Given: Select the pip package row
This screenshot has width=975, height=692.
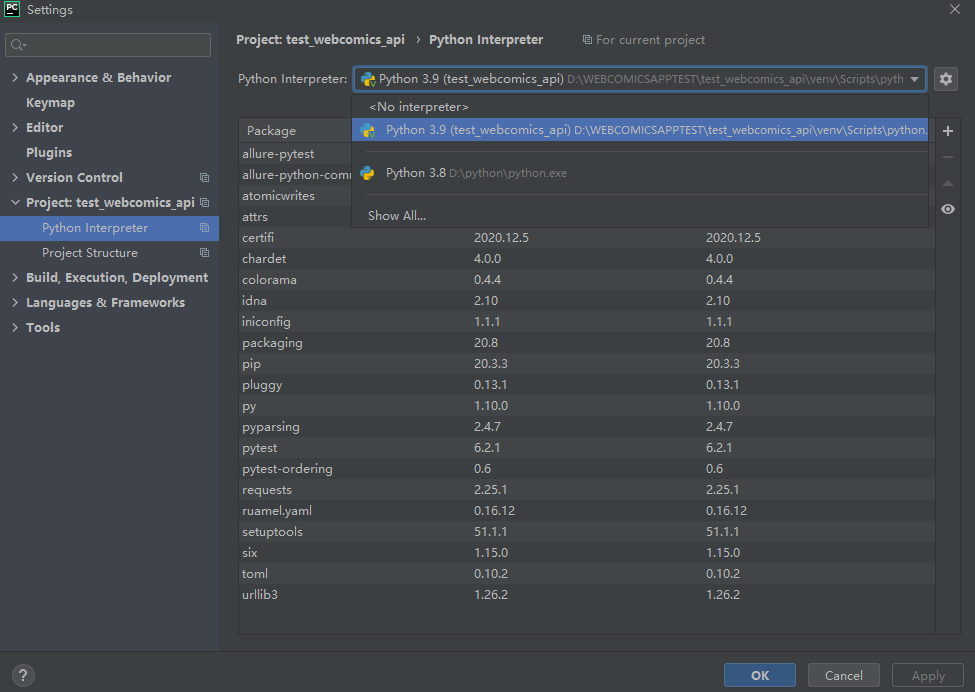Looking at the screenshot, I should pyautogui.click(x=587, y=364).
